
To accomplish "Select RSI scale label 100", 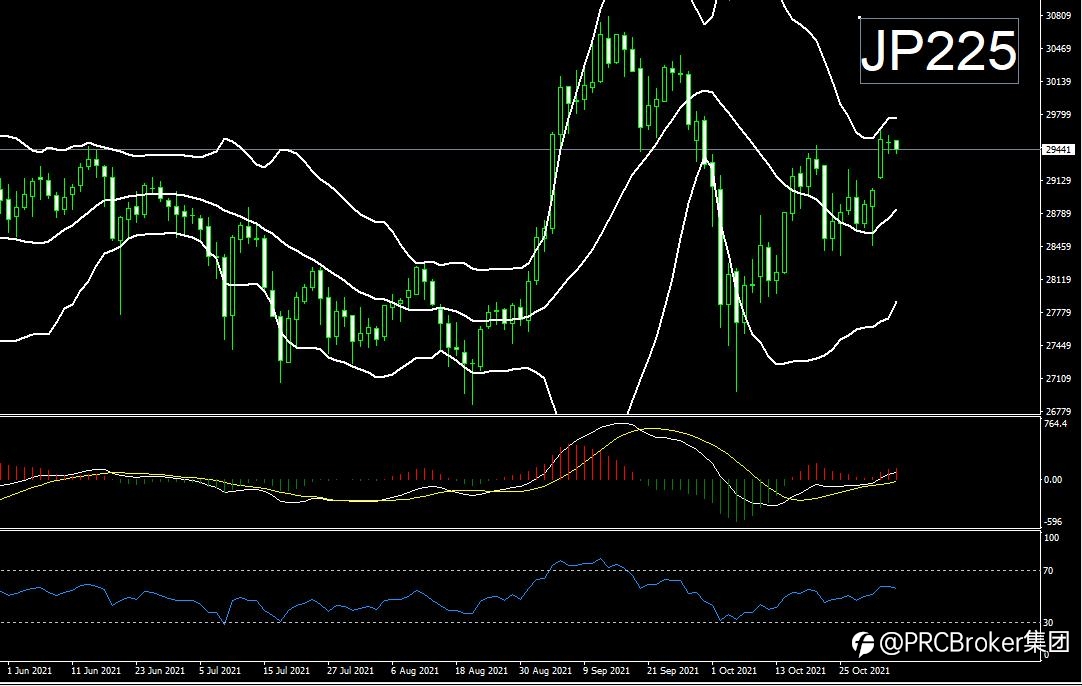I will [x=1052, y=538].
